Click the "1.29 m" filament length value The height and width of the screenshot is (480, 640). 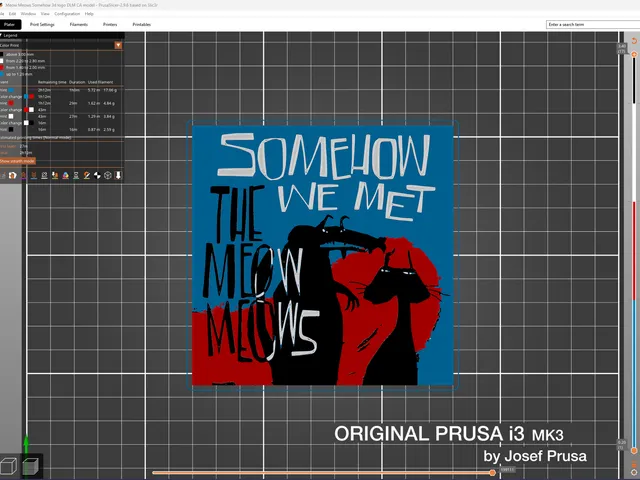[94, 116]
